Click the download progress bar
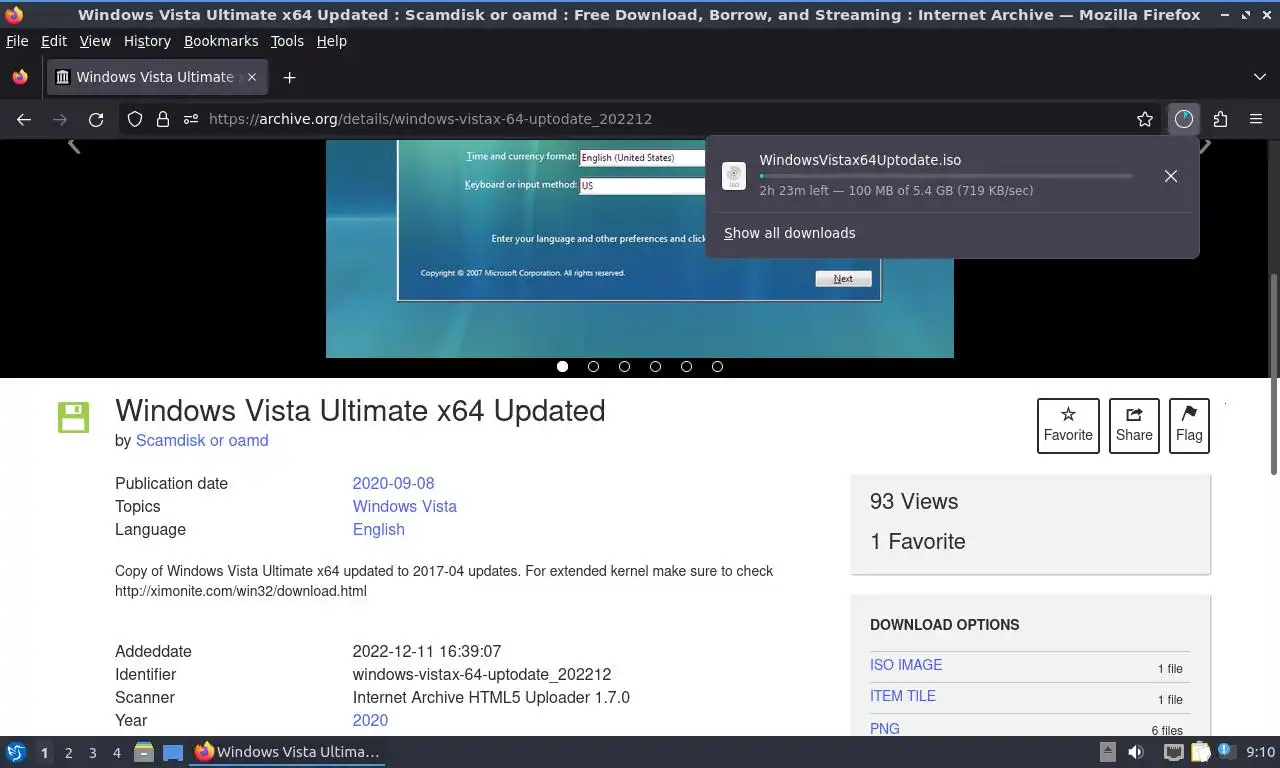 (946, 176)
